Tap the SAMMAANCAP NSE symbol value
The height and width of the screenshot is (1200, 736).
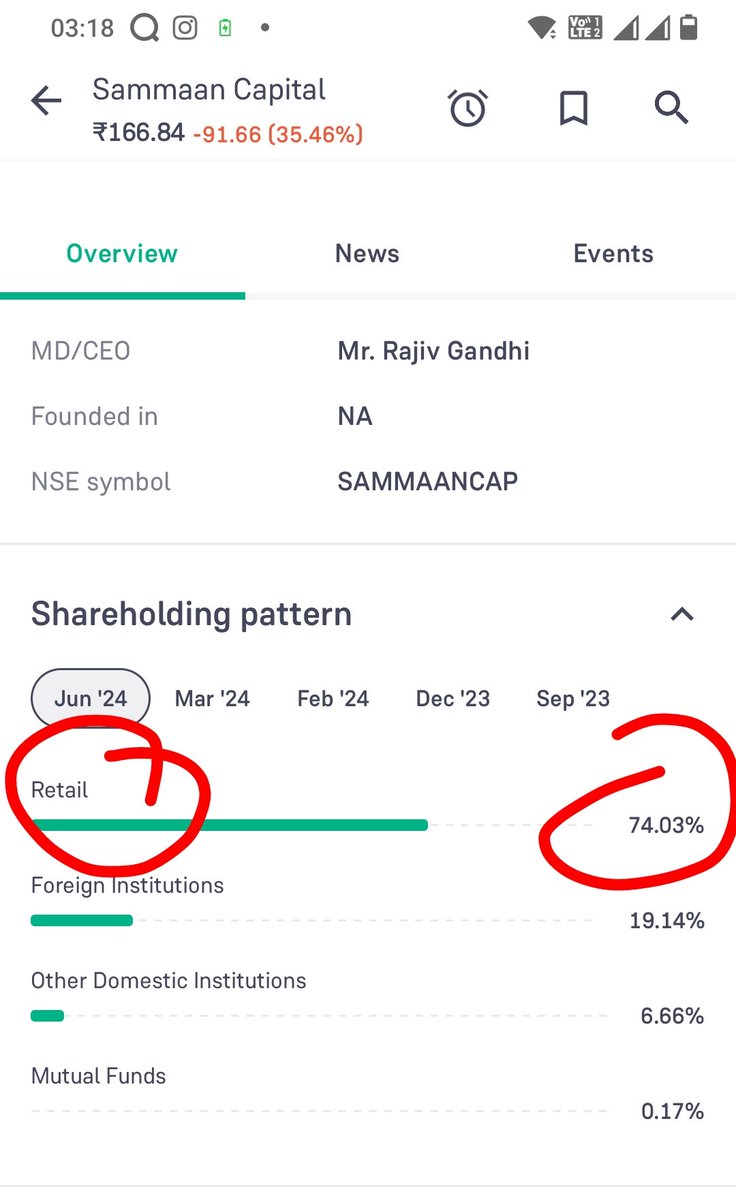click(428, 481)
